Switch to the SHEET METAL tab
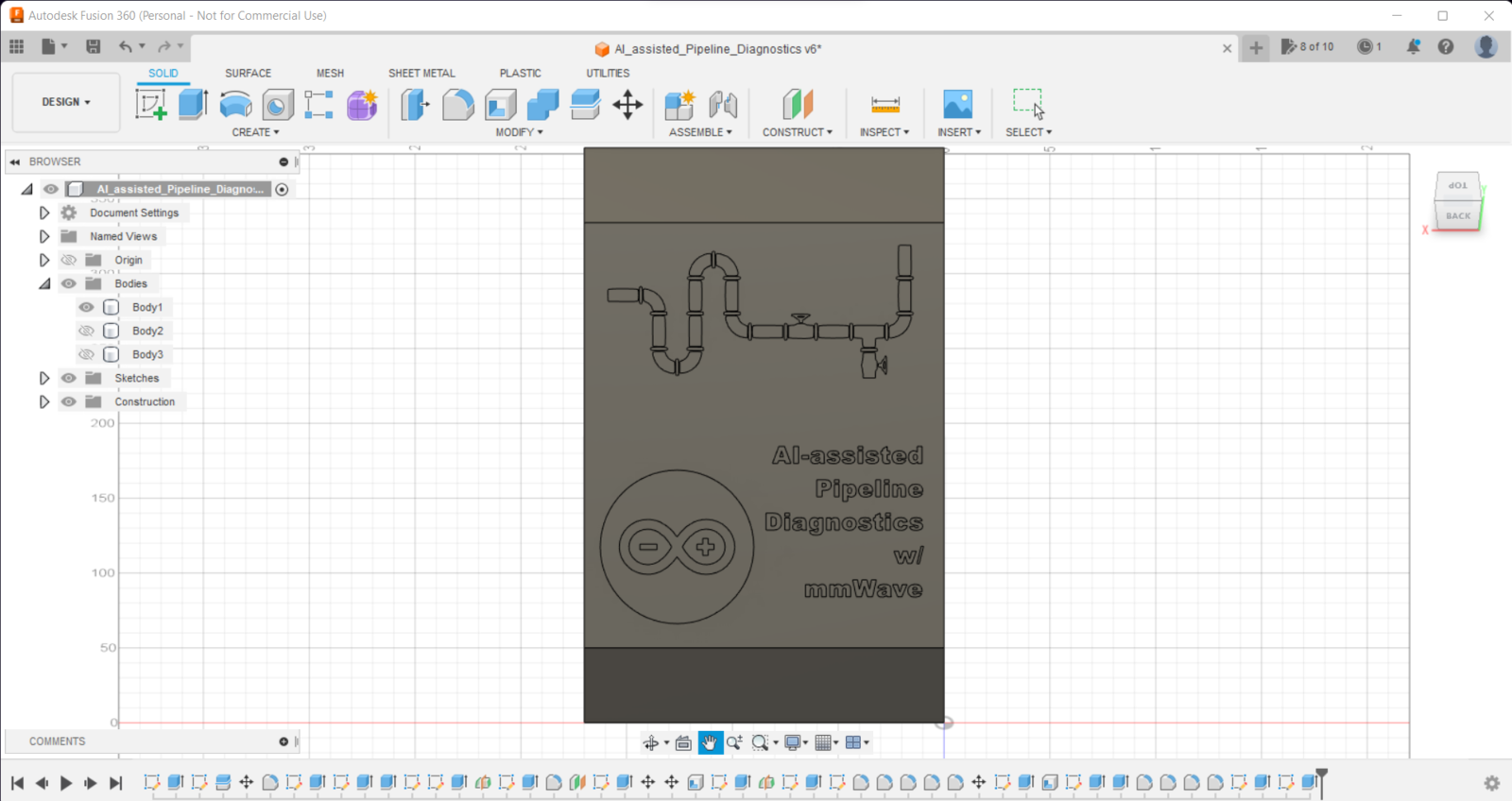This screenshot has width=1512, height=801. [x=421, y=73]
